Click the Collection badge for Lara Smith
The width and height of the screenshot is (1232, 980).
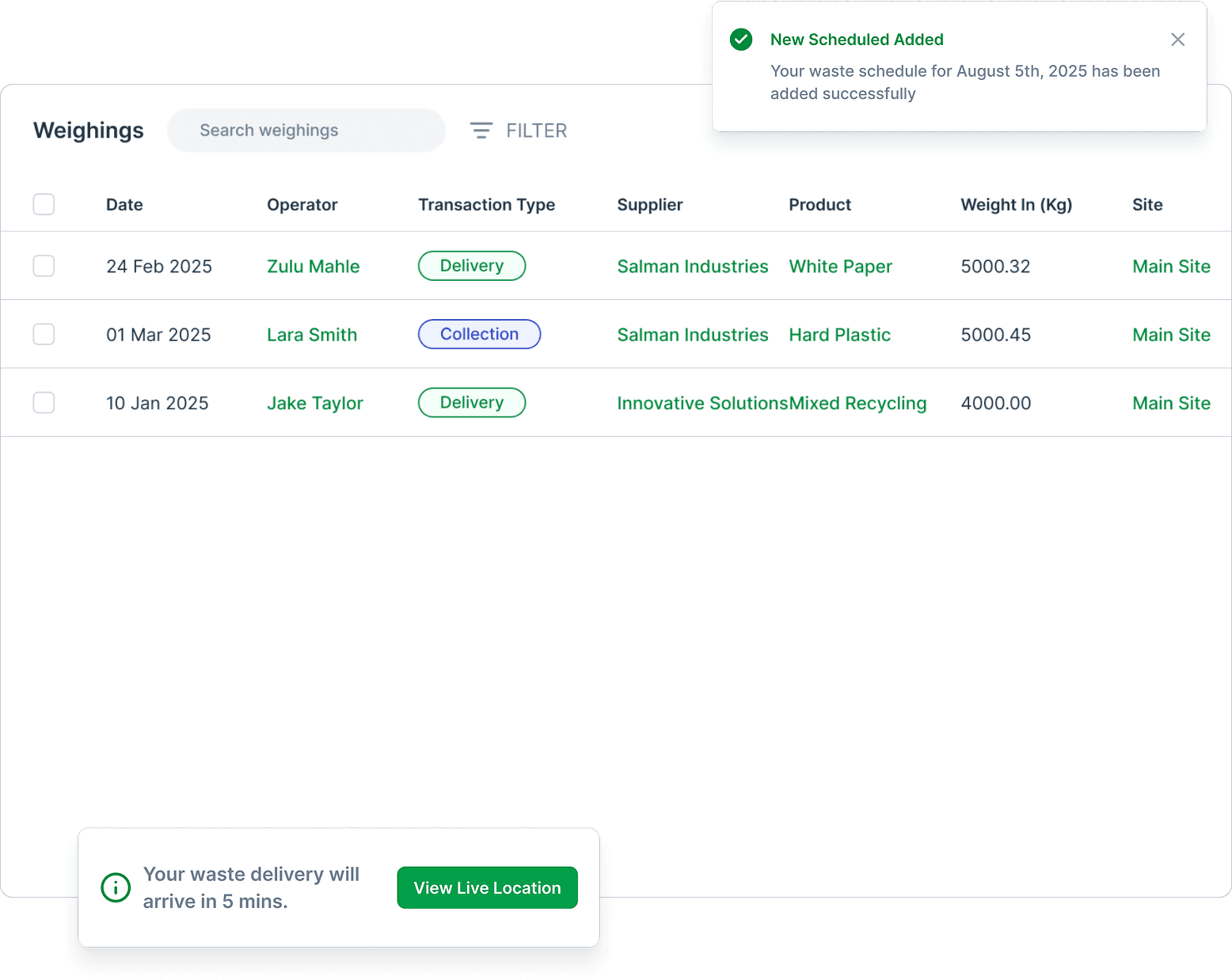479,334
